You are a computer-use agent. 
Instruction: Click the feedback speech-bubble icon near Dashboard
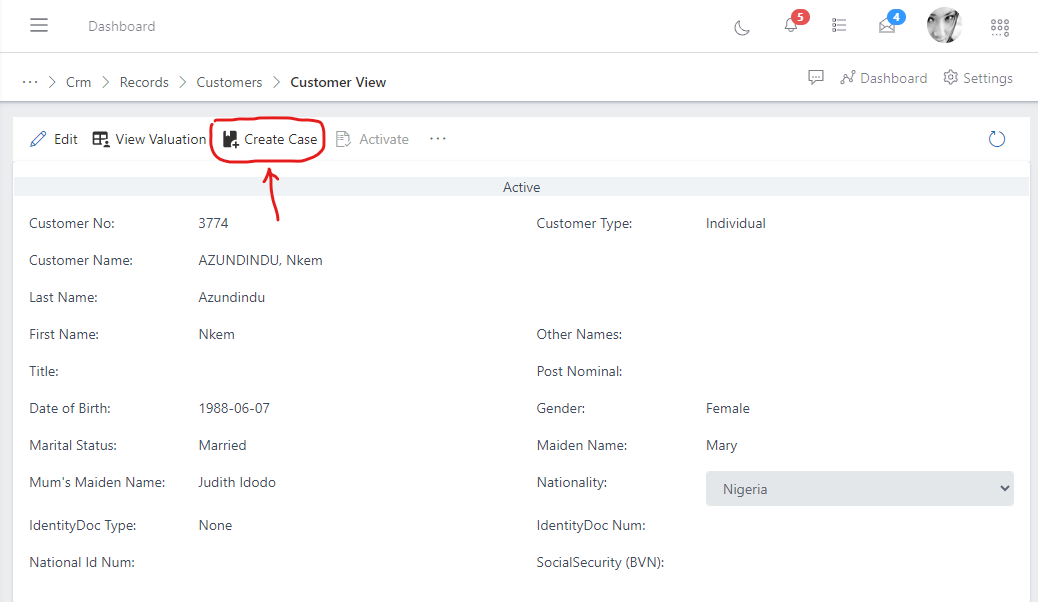coord(816,76)
